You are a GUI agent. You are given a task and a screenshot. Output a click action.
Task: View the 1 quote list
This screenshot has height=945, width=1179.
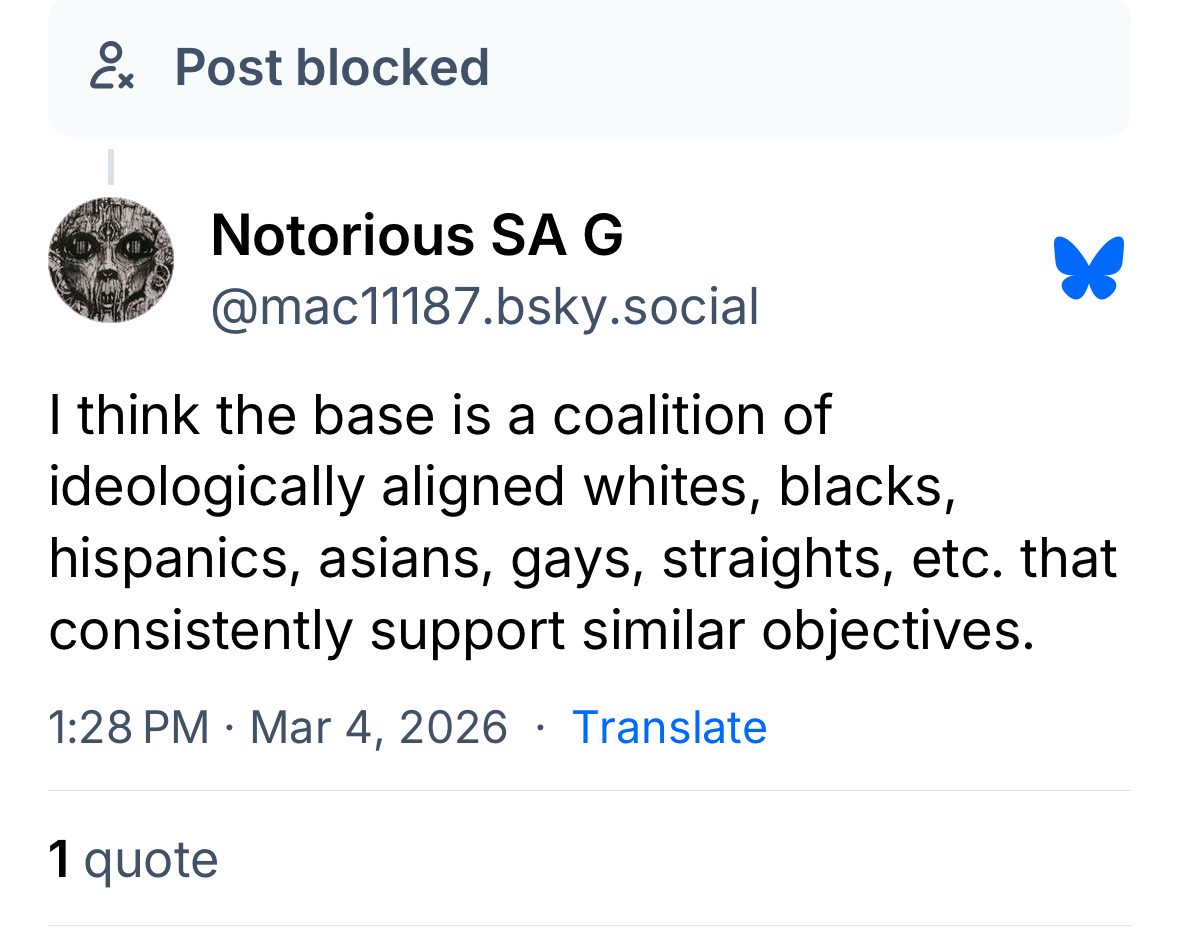coord(133,860)
